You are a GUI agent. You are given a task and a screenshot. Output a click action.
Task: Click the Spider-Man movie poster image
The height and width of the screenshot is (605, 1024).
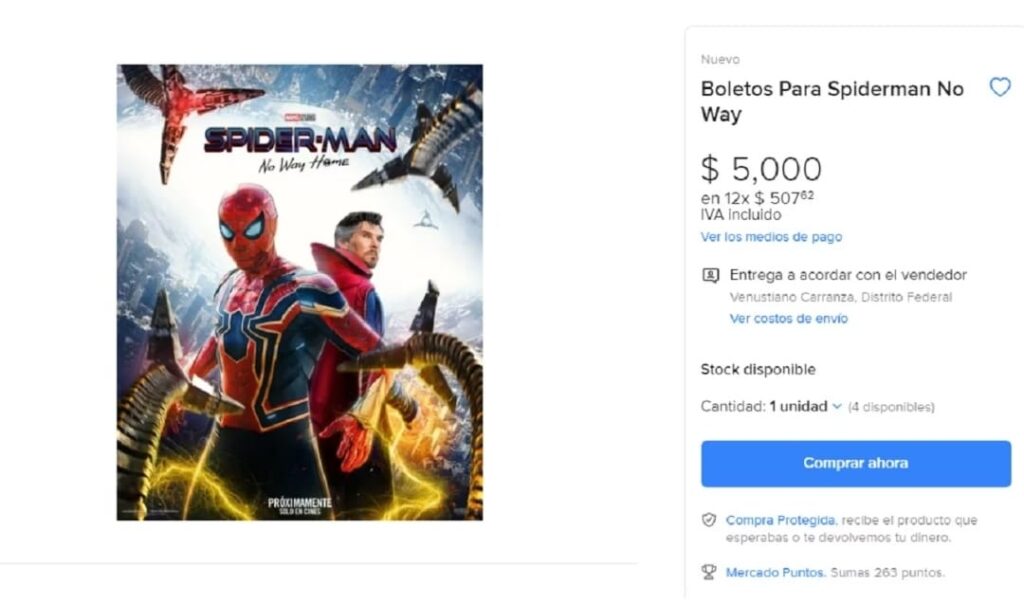300,292
